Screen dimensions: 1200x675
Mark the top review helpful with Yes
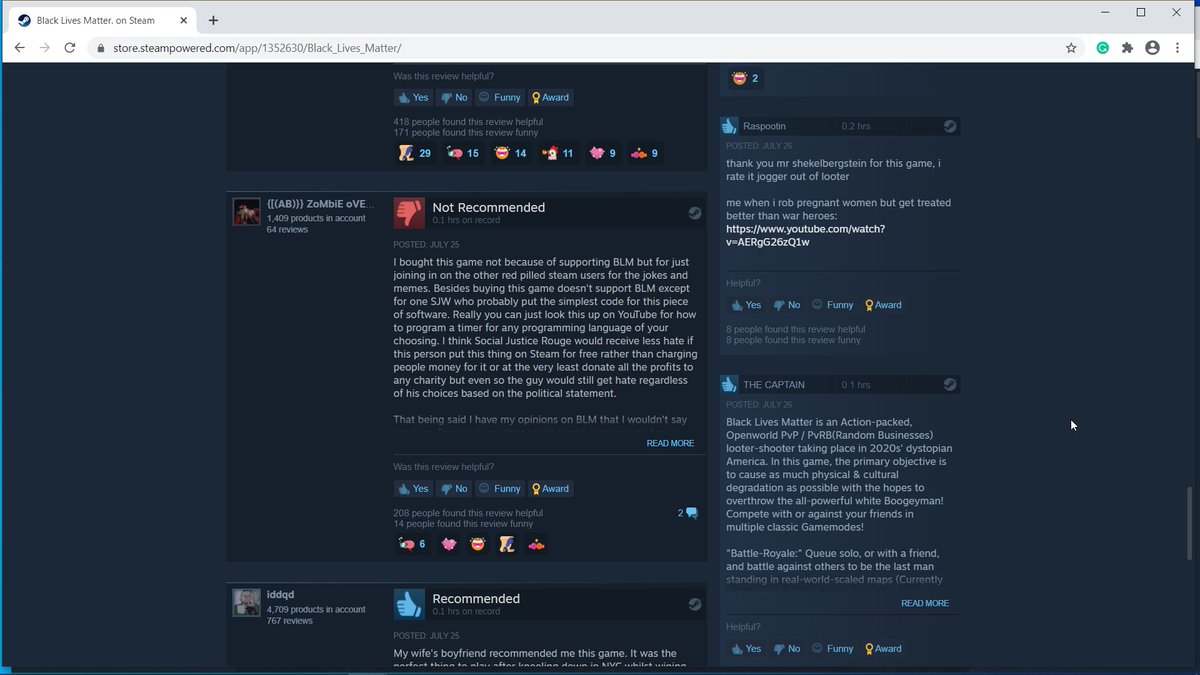point(413,97)
